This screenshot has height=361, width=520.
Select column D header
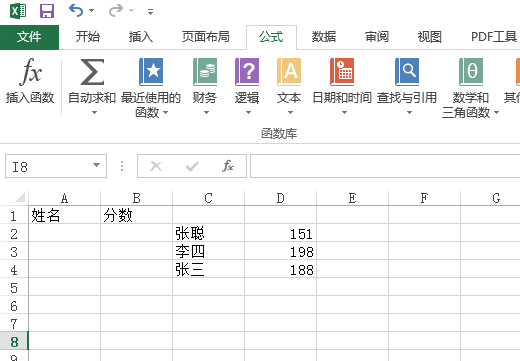[x=281, y=198]
